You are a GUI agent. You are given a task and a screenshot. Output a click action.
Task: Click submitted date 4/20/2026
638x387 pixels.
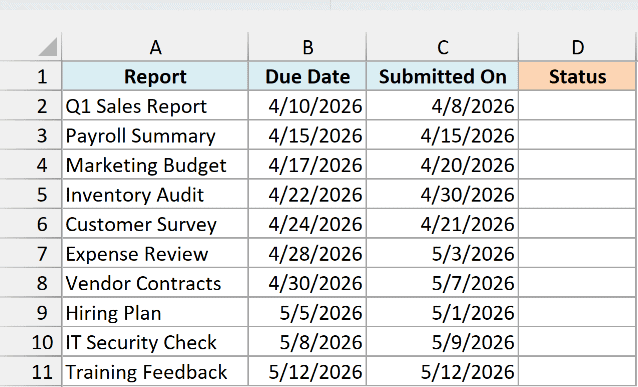click(443, 165)
